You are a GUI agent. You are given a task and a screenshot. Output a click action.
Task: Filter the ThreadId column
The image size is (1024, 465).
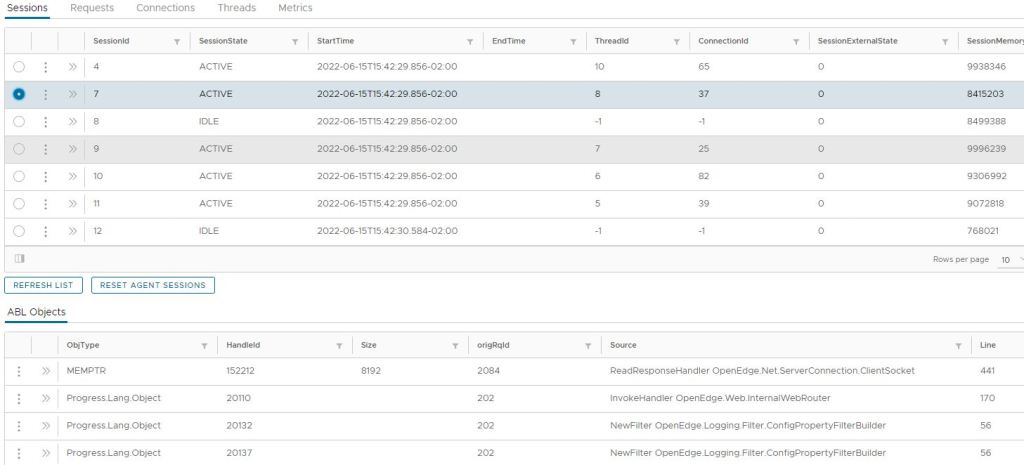(x=677, y=41)
